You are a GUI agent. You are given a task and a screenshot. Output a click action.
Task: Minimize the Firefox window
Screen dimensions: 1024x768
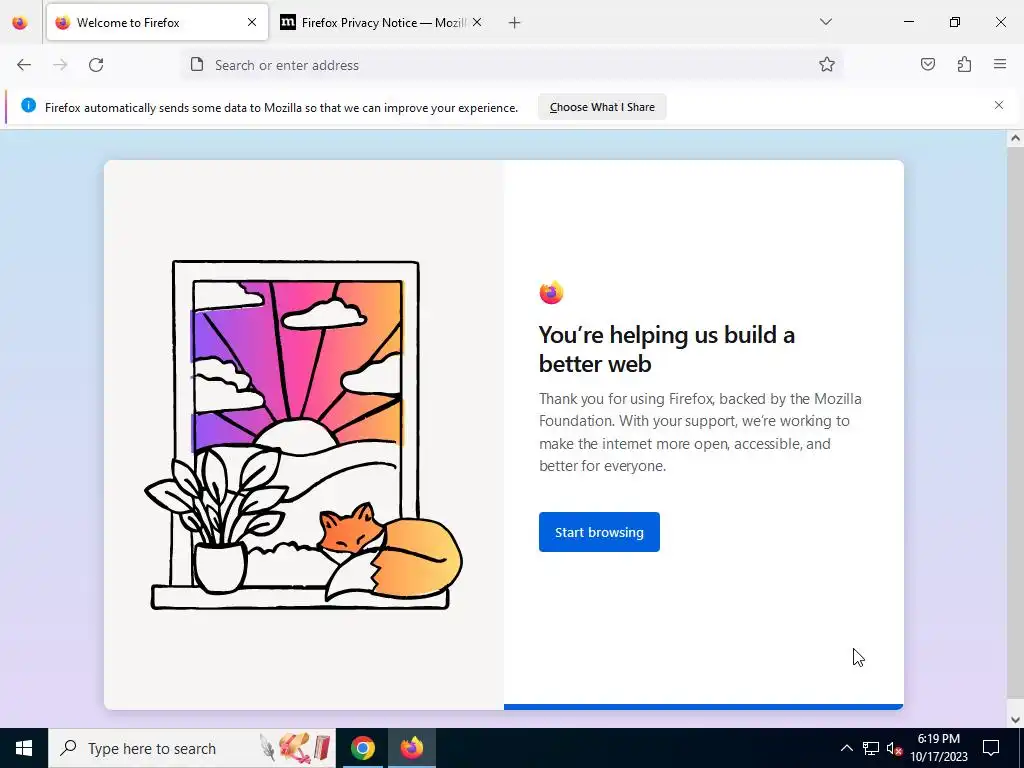pos(908,22)
